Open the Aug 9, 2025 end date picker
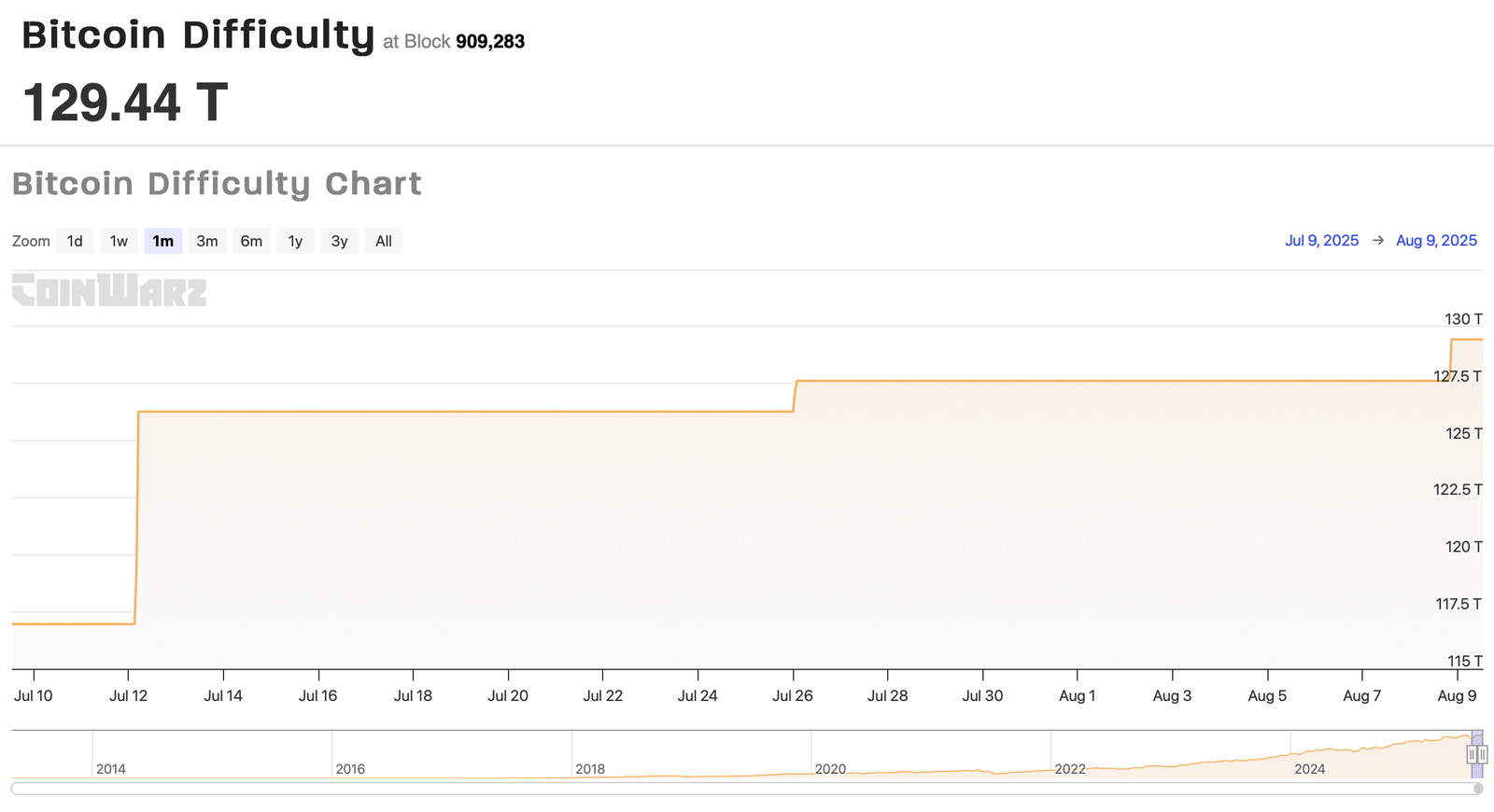Screen dimensions: 1494x812 (x=1435, y=240)
